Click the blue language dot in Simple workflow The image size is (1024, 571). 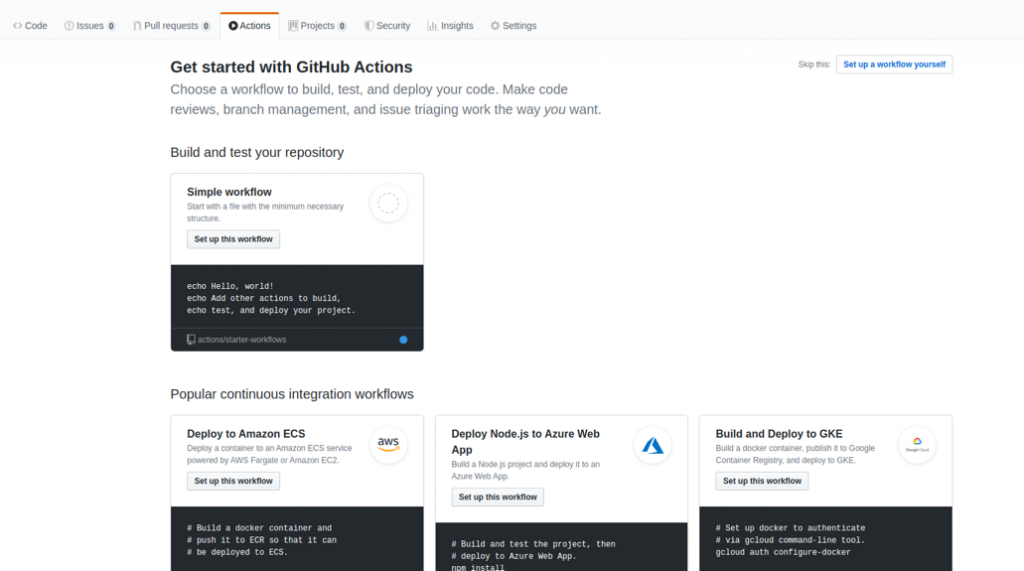[404, 340]
